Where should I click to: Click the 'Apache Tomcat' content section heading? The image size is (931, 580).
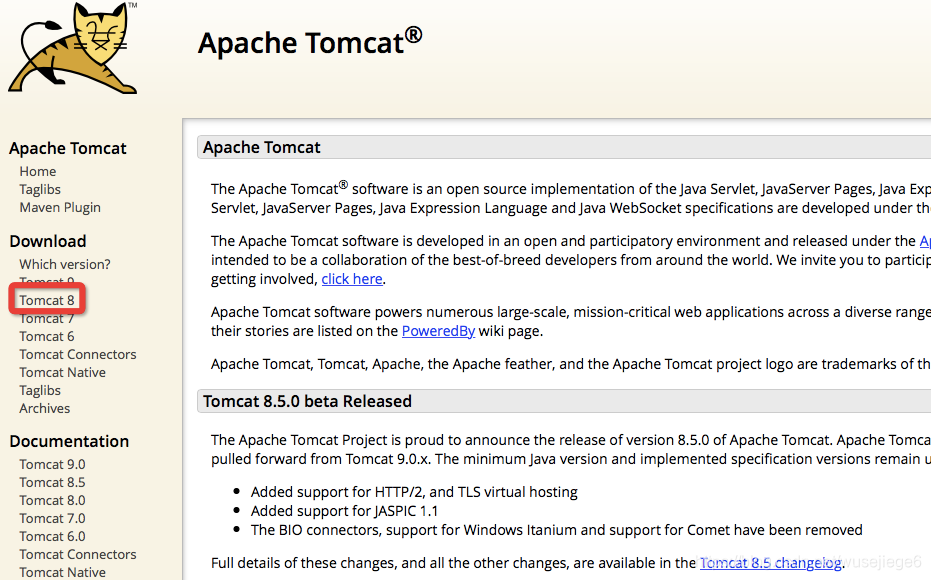pyautogui.click(x=262, y=147)
